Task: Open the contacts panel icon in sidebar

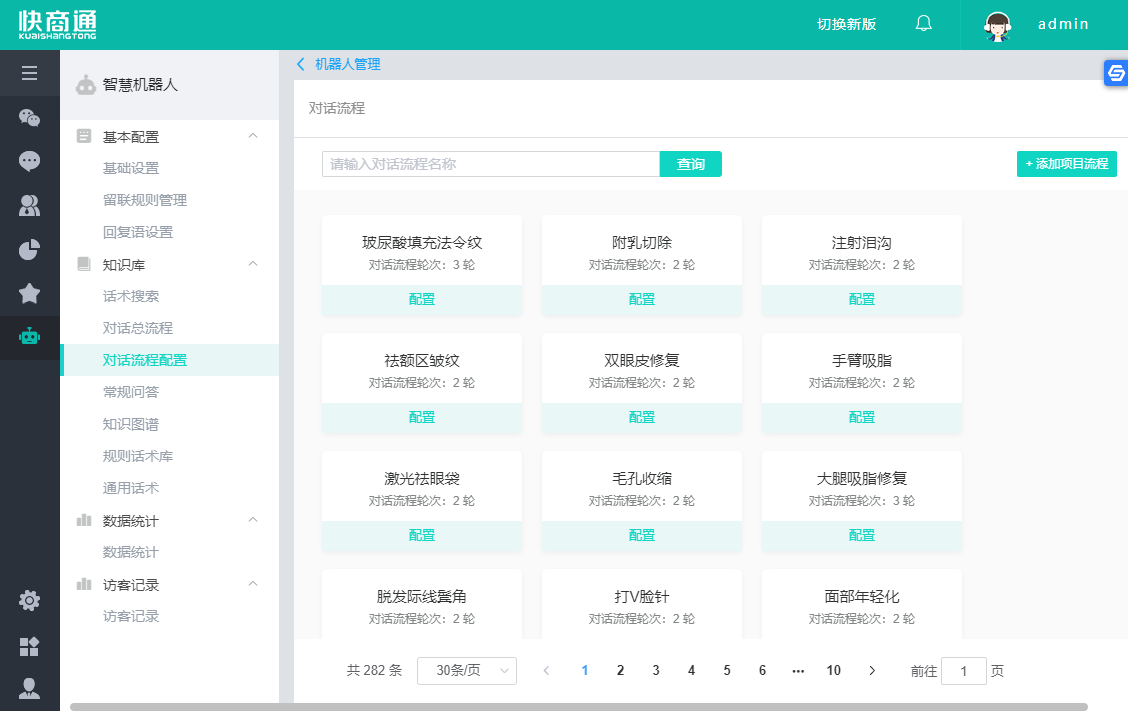Action: [30, 205]
